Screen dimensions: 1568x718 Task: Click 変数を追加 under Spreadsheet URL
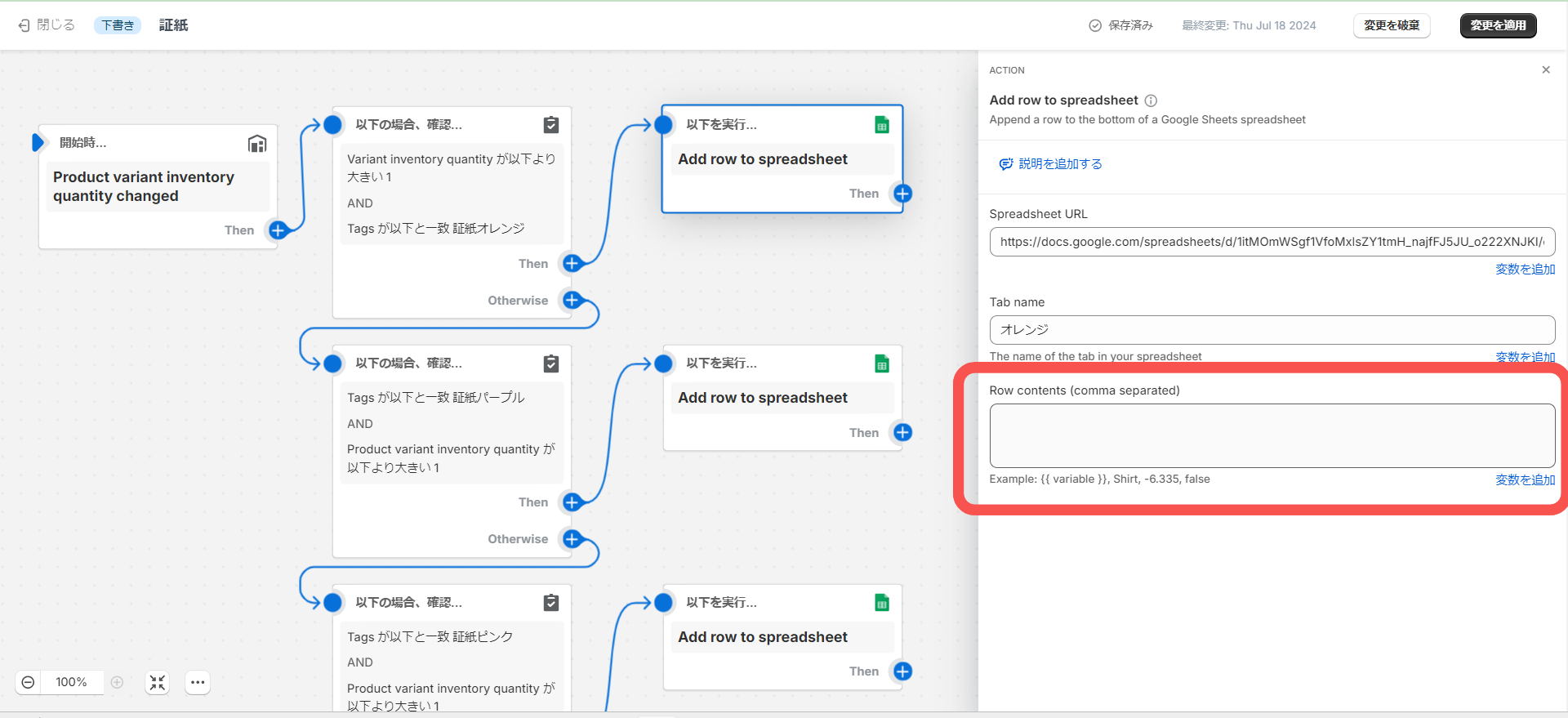point(1525,270)
